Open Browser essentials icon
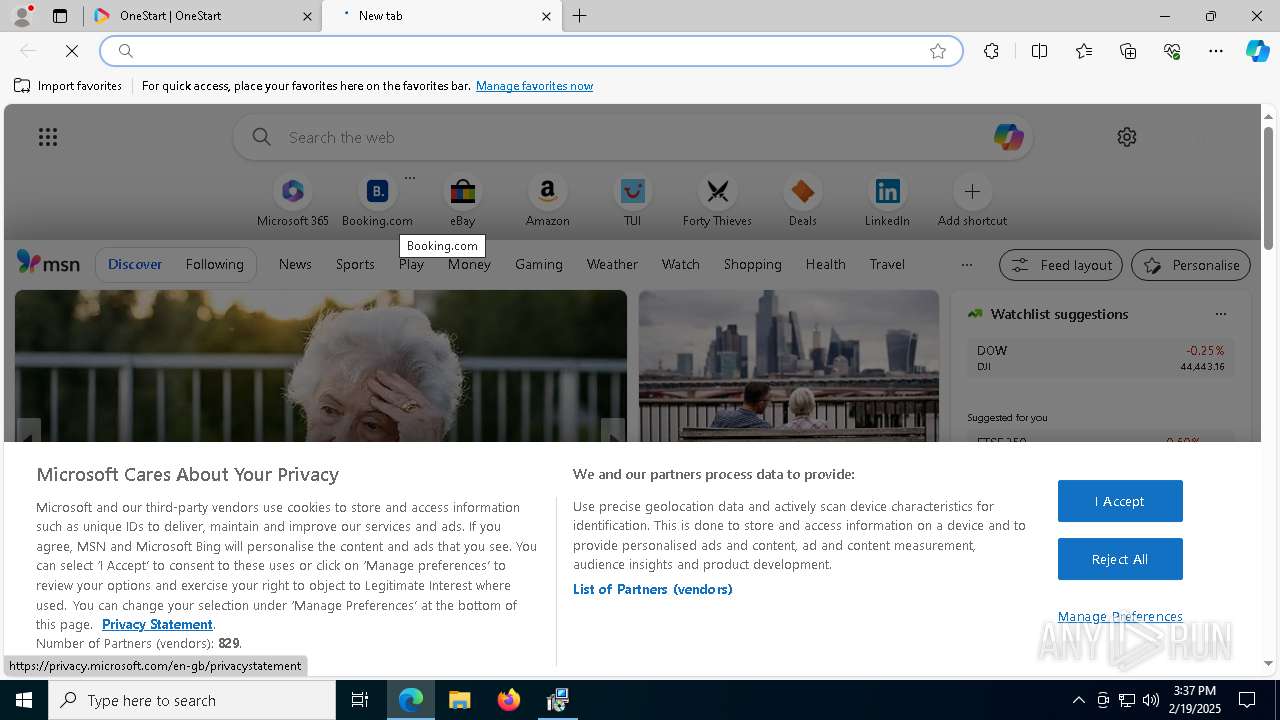The width and height of the screenshot is (1280, 720). pyautogui.click(x=1172, y=51)
